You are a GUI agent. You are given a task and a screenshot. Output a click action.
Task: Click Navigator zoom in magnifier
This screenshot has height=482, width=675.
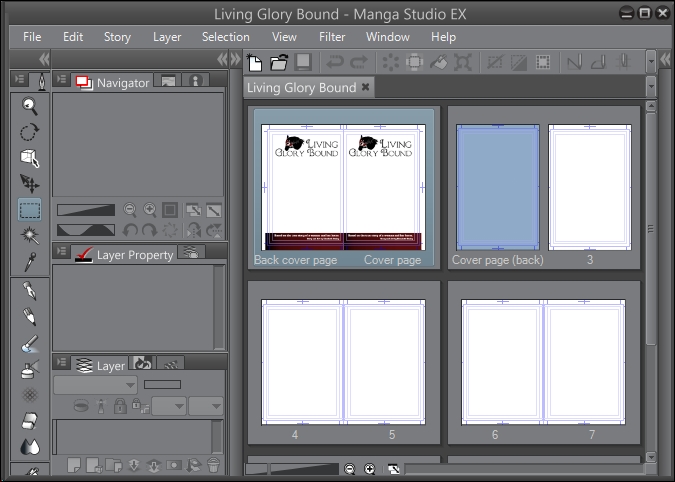(x=149, y=210)
